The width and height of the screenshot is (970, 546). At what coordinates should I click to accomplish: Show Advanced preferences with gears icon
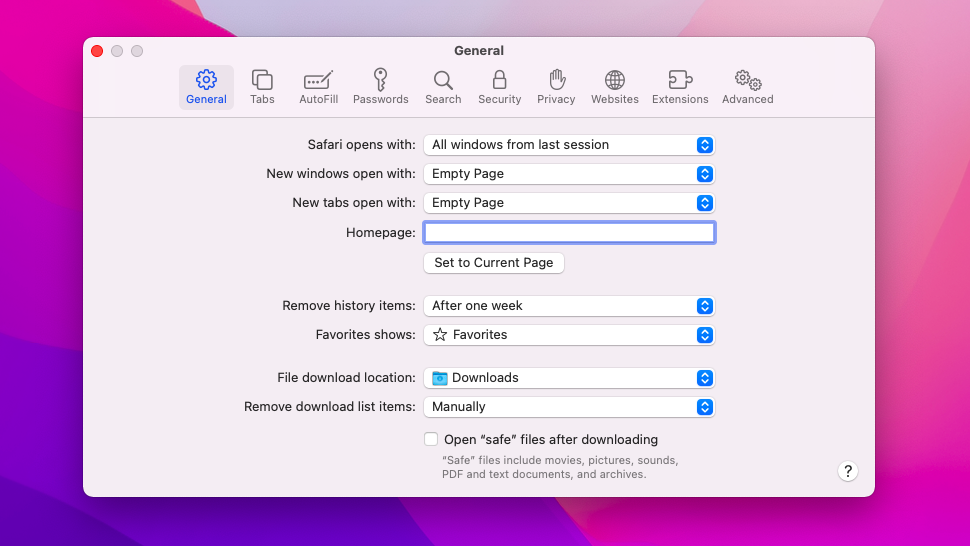(x=747, y=87)
